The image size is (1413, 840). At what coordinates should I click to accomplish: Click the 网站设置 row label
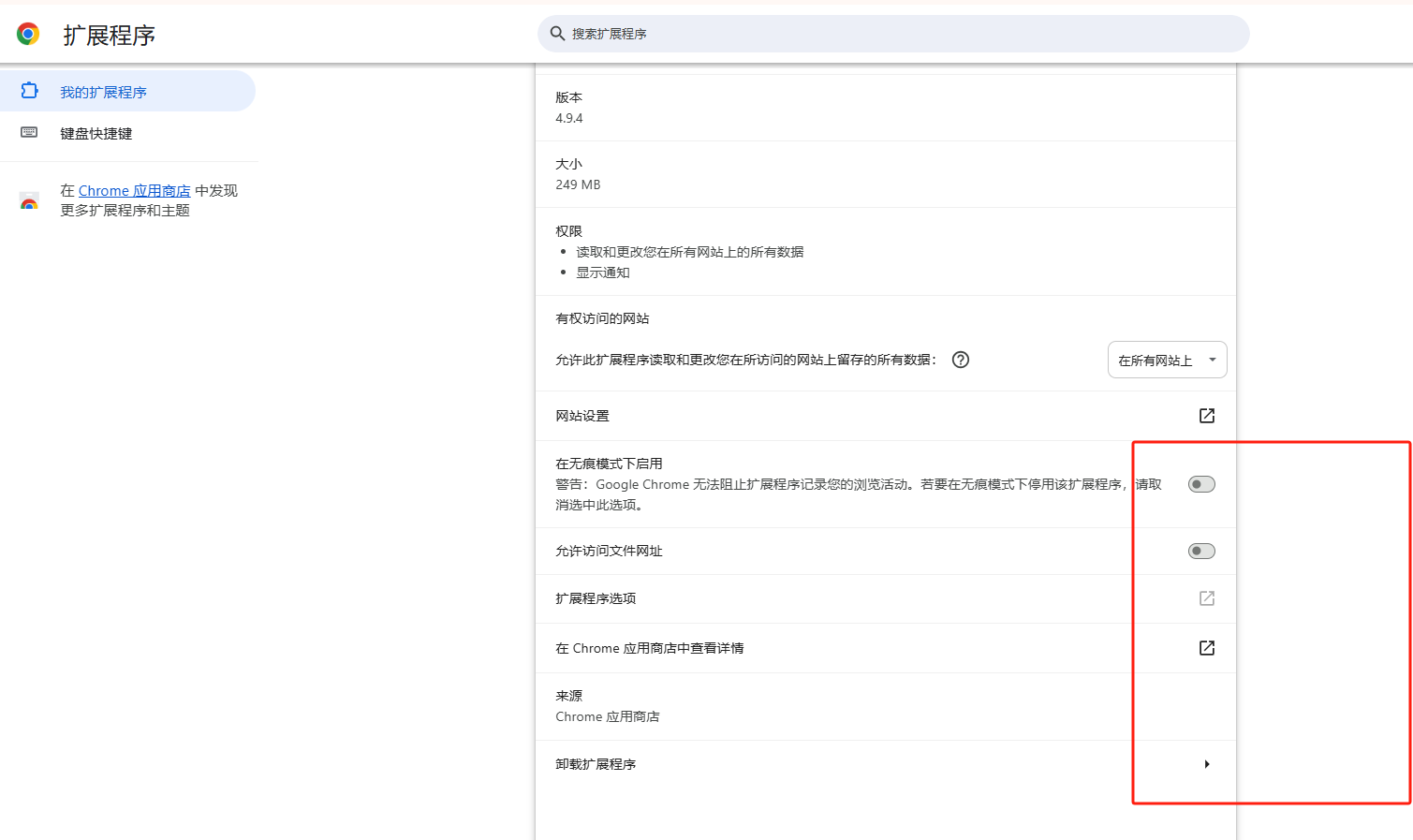[582, 416]
